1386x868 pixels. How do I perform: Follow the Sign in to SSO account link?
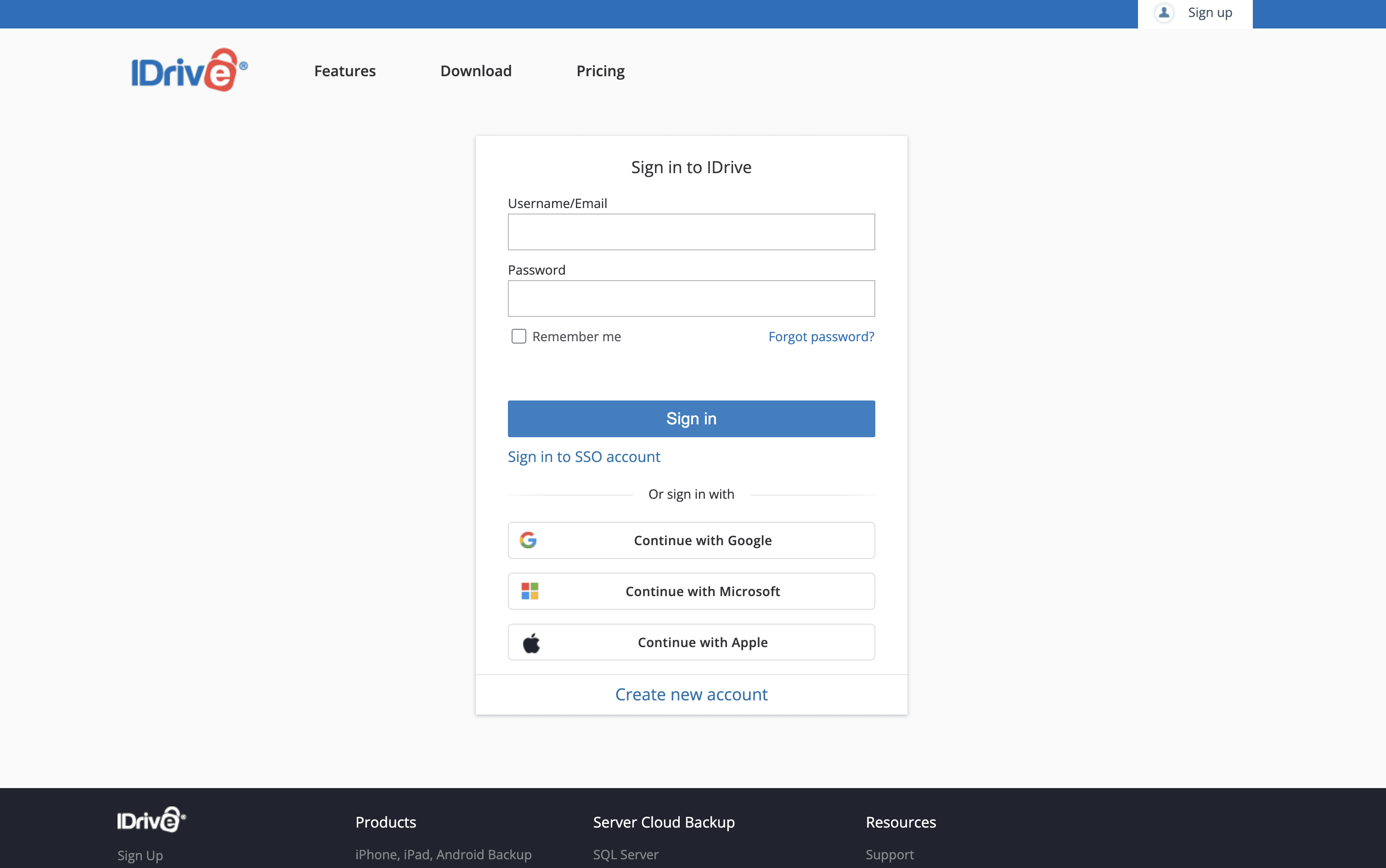point(584,457)
